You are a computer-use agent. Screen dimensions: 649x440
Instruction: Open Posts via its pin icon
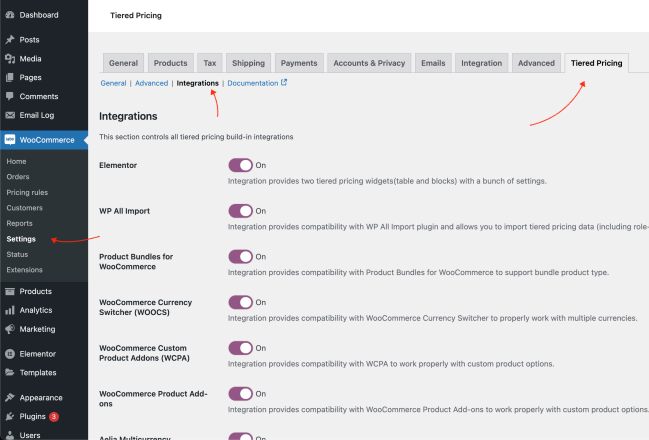click(10, 40)
